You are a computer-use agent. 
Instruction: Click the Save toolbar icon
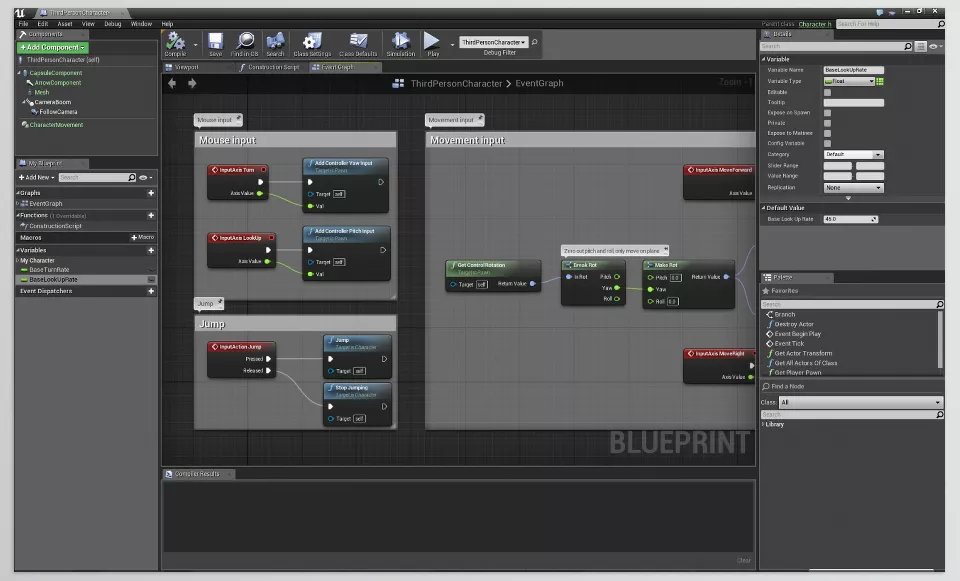[216, 44]
